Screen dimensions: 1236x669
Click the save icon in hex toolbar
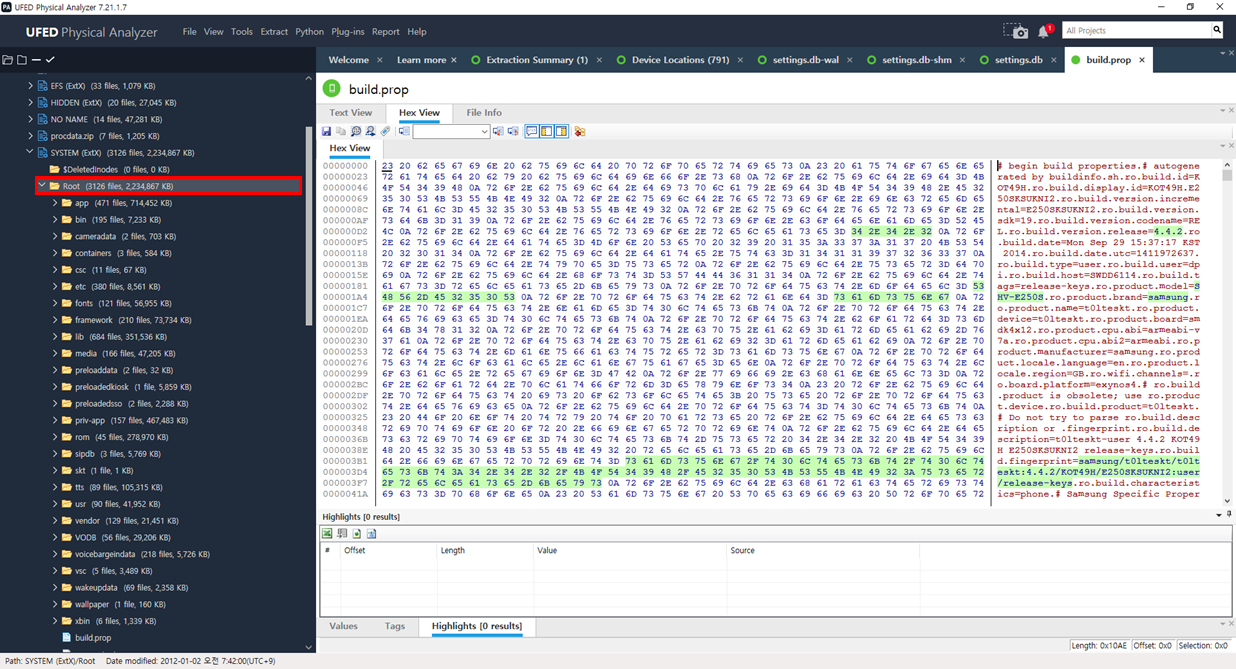[326, 131]
